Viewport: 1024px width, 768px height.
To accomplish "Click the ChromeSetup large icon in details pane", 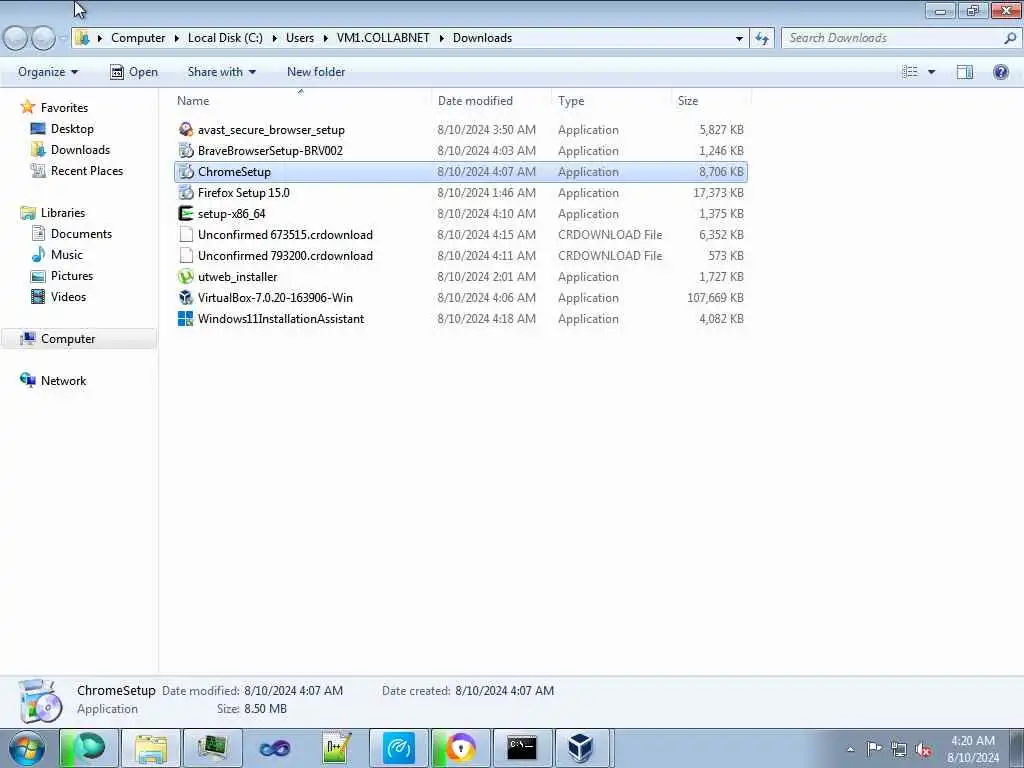I will 40,701.
